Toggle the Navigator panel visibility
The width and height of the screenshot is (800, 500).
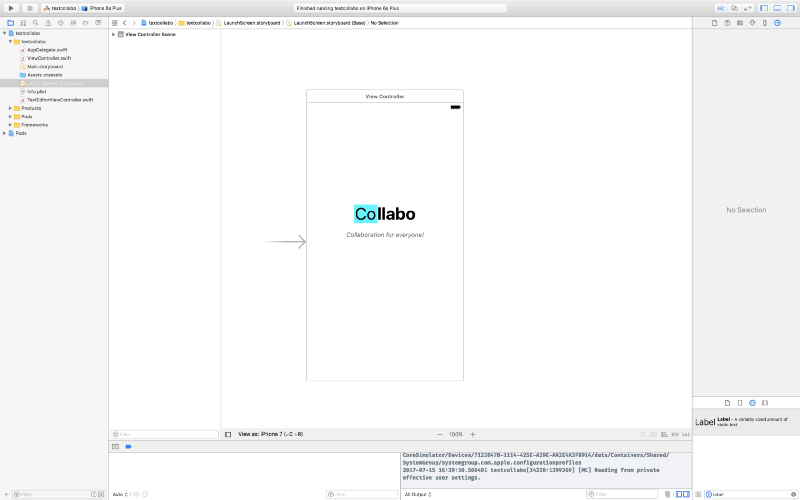point(764,8)
